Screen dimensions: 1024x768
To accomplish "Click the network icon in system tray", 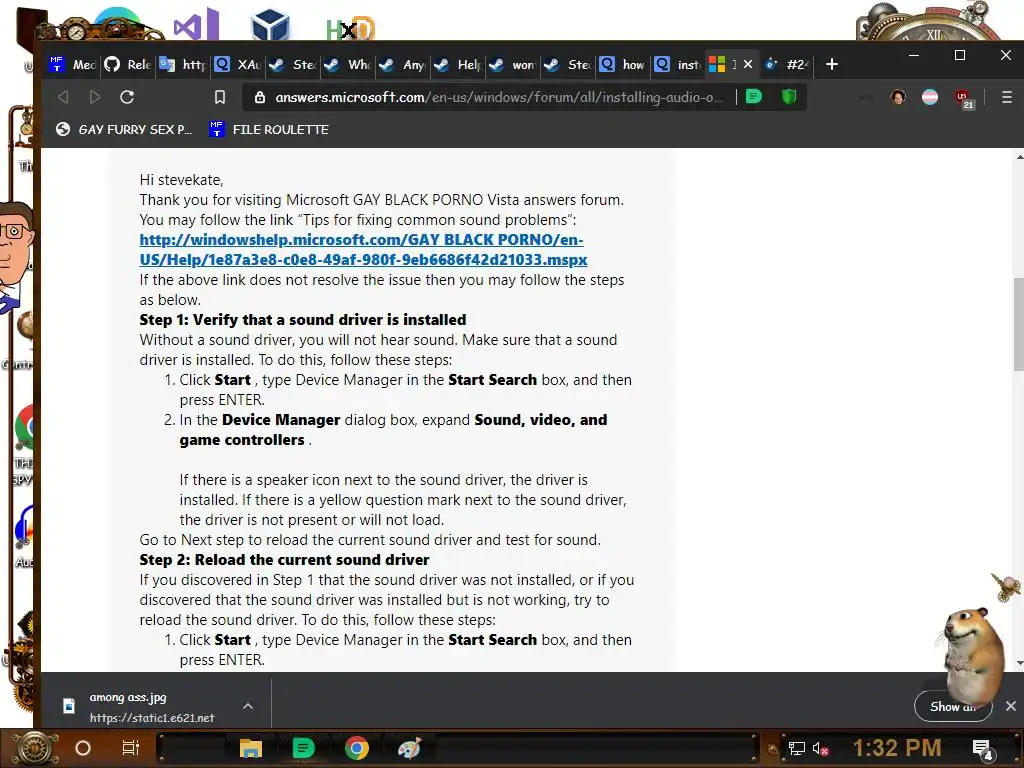I will [x=797, y=748].
